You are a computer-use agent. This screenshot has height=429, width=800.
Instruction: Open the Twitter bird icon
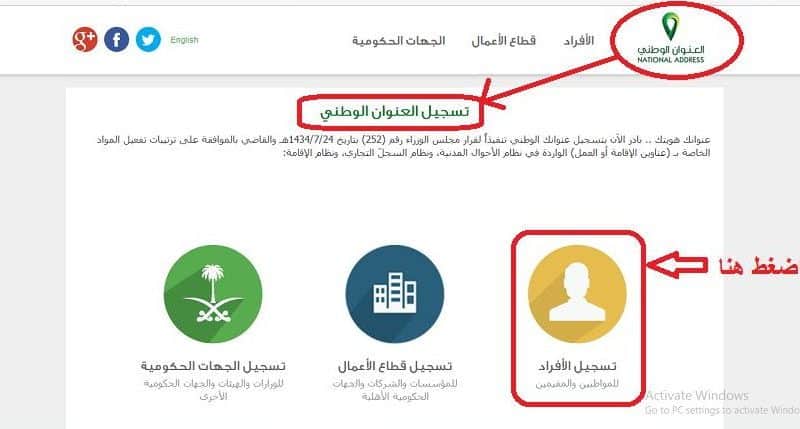pyautogui.click(x=148, y=39)
